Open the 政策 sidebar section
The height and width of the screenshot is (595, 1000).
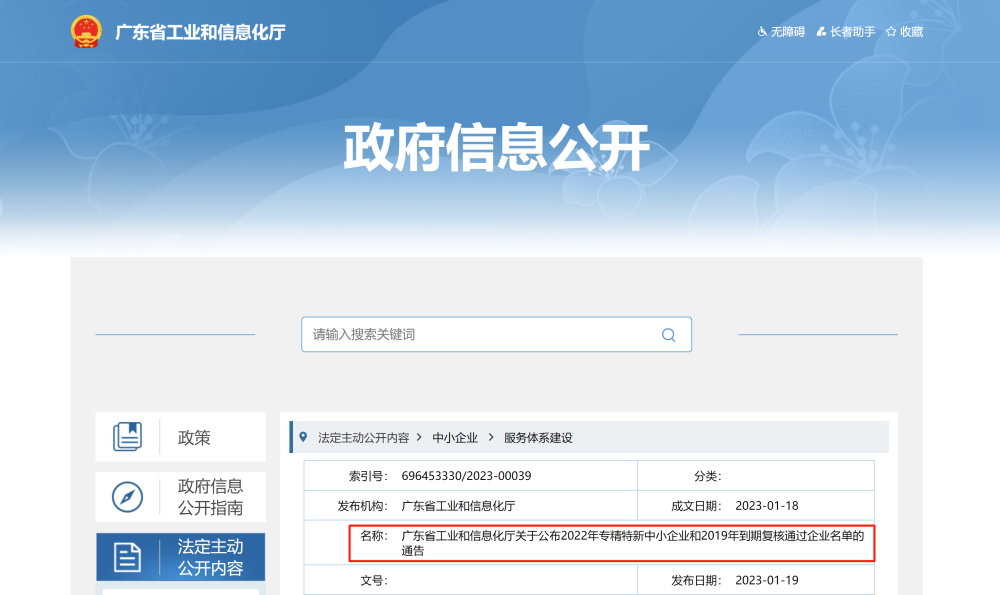[x=180, y=437]
